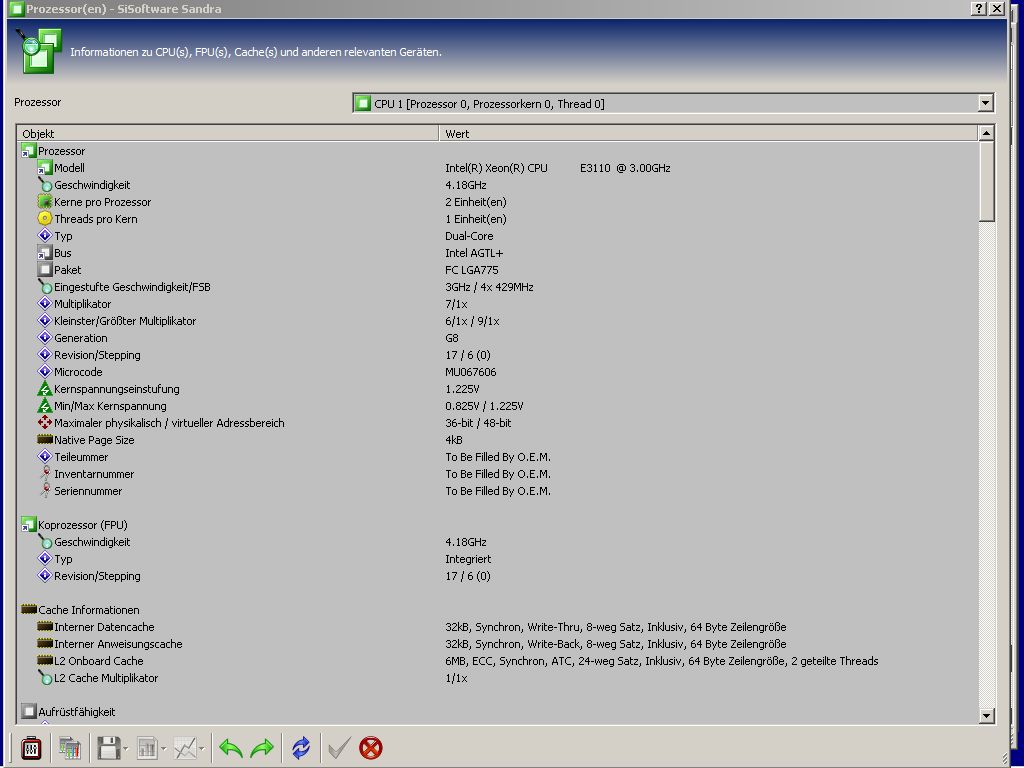Select the value Integriert
The image size is (1024, 768).
(x=468, y=558)
